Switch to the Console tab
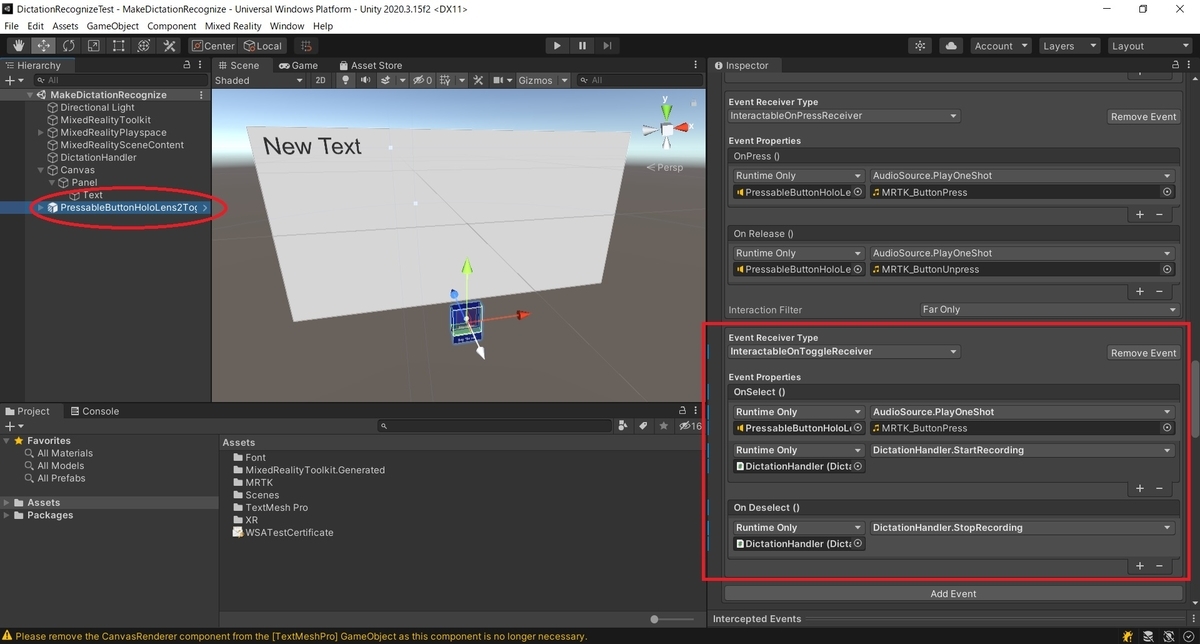Screen dimensions: 1200x644 click(93, 411)
